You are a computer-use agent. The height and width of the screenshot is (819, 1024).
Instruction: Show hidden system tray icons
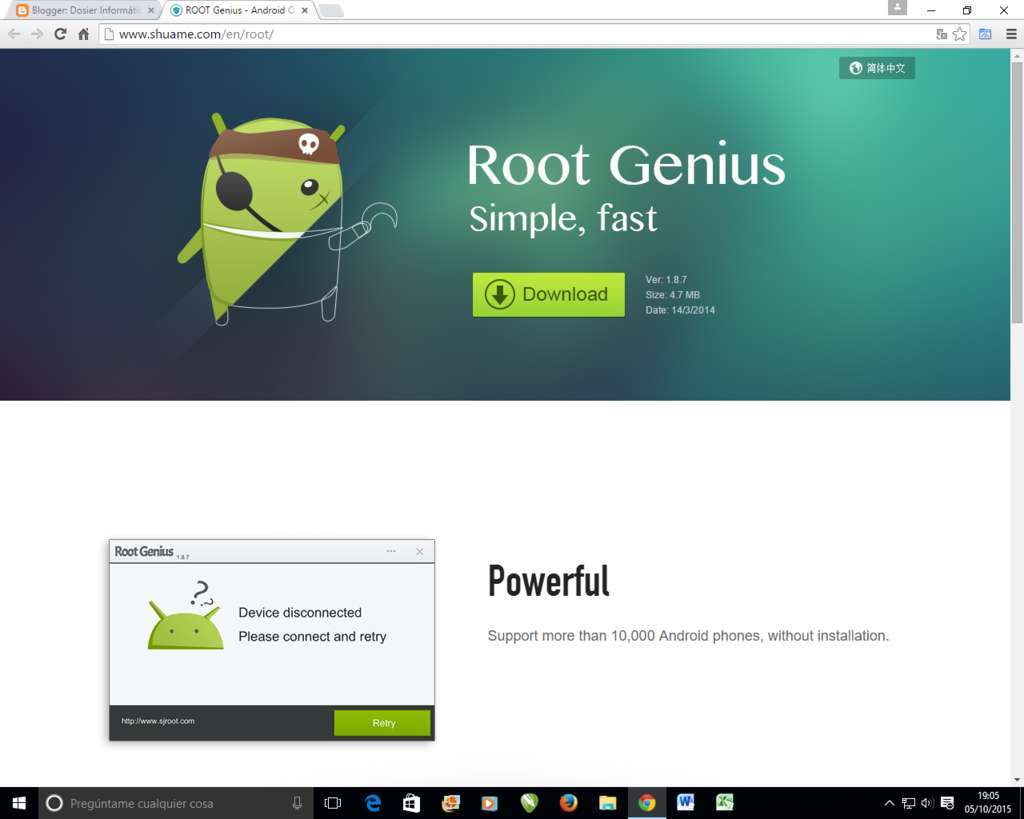[x=889, y=803]
